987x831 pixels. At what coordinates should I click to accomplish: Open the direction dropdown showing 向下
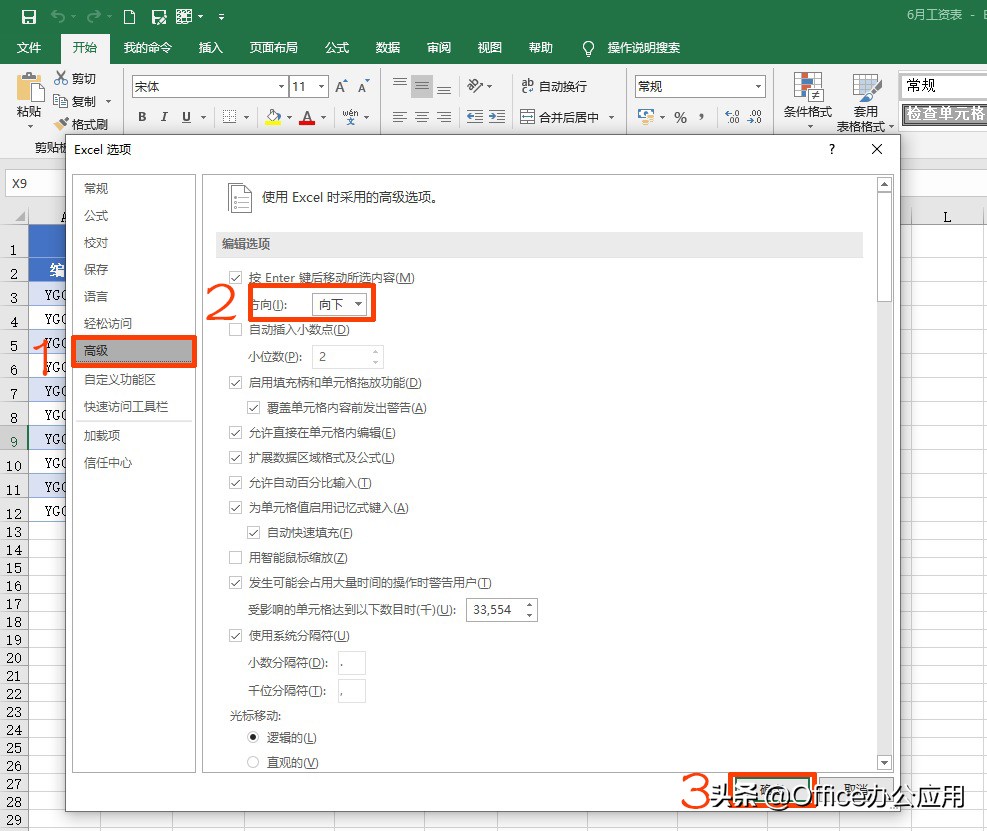pyautogui.click(x=339, y=305)
